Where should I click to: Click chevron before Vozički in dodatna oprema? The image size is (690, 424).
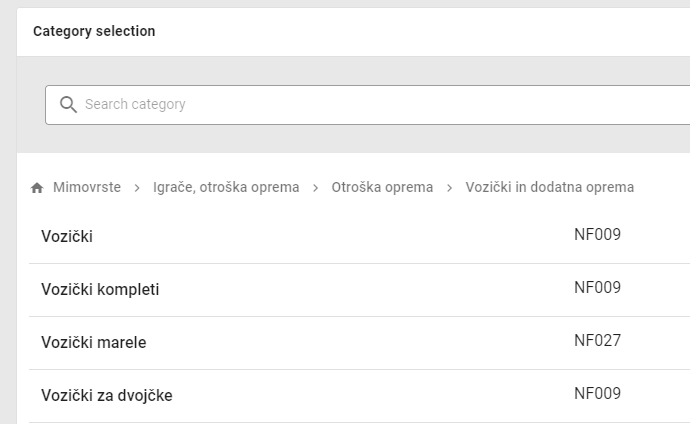point(449,188)
